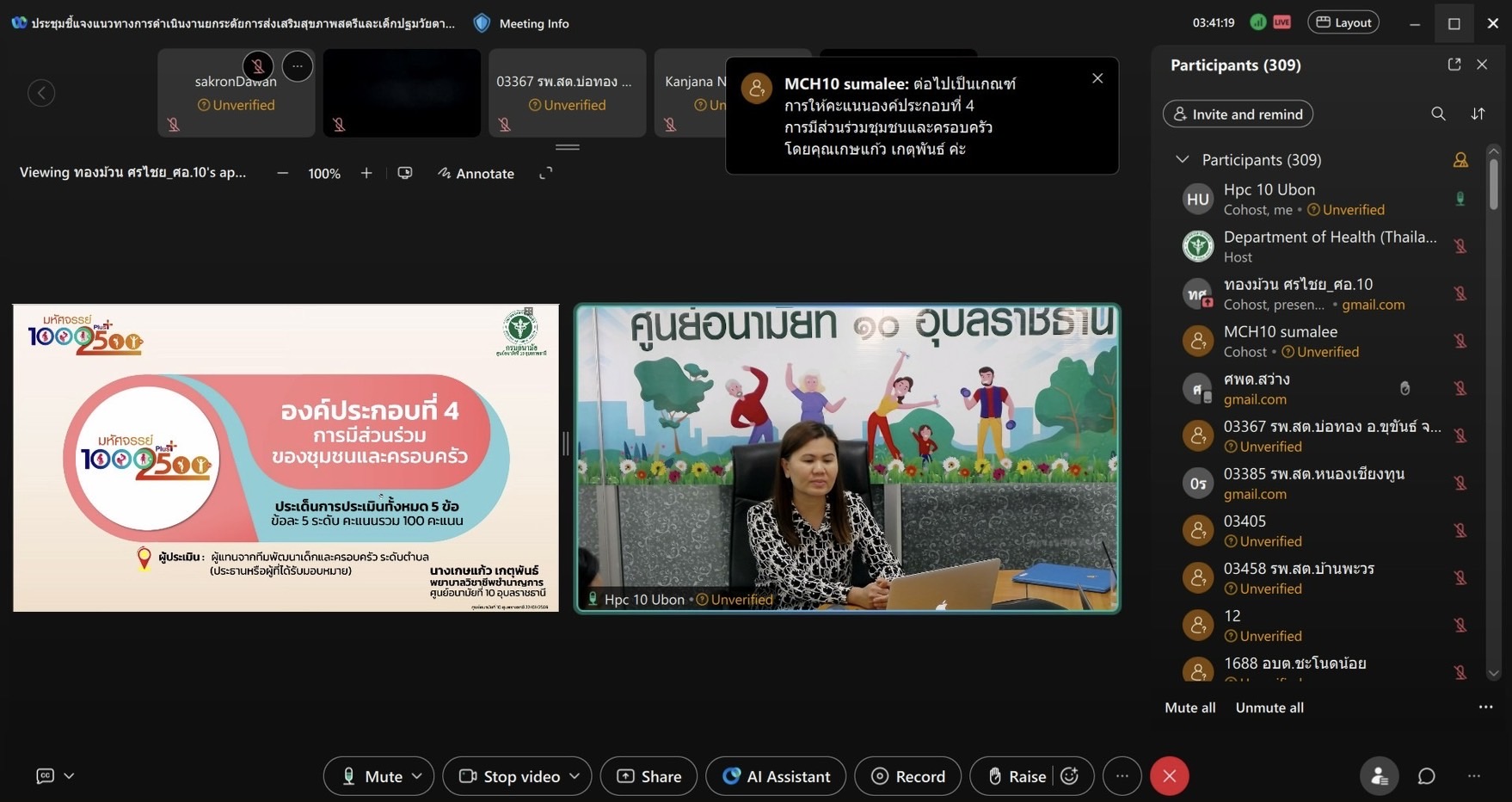Open the chat panel icon
Viewport: 1512px width, 802px height.
click(1426, 776)
